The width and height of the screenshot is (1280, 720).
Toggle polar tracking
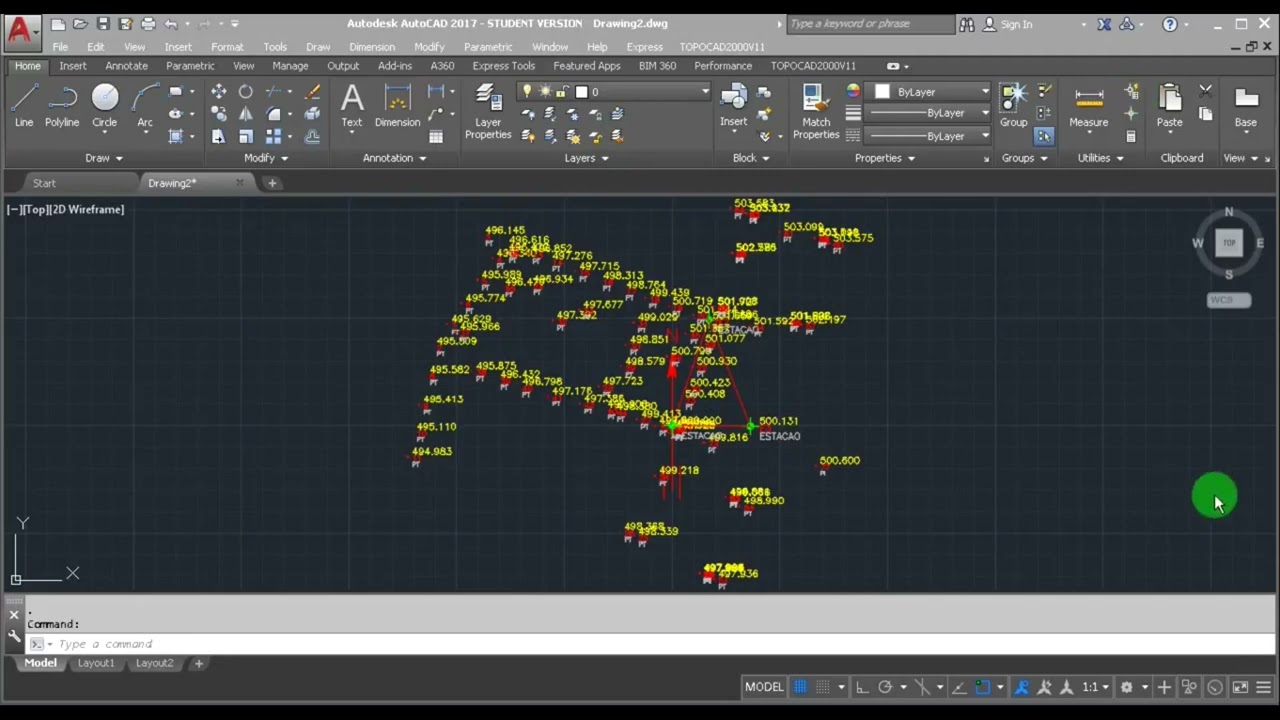pos(885,687)
